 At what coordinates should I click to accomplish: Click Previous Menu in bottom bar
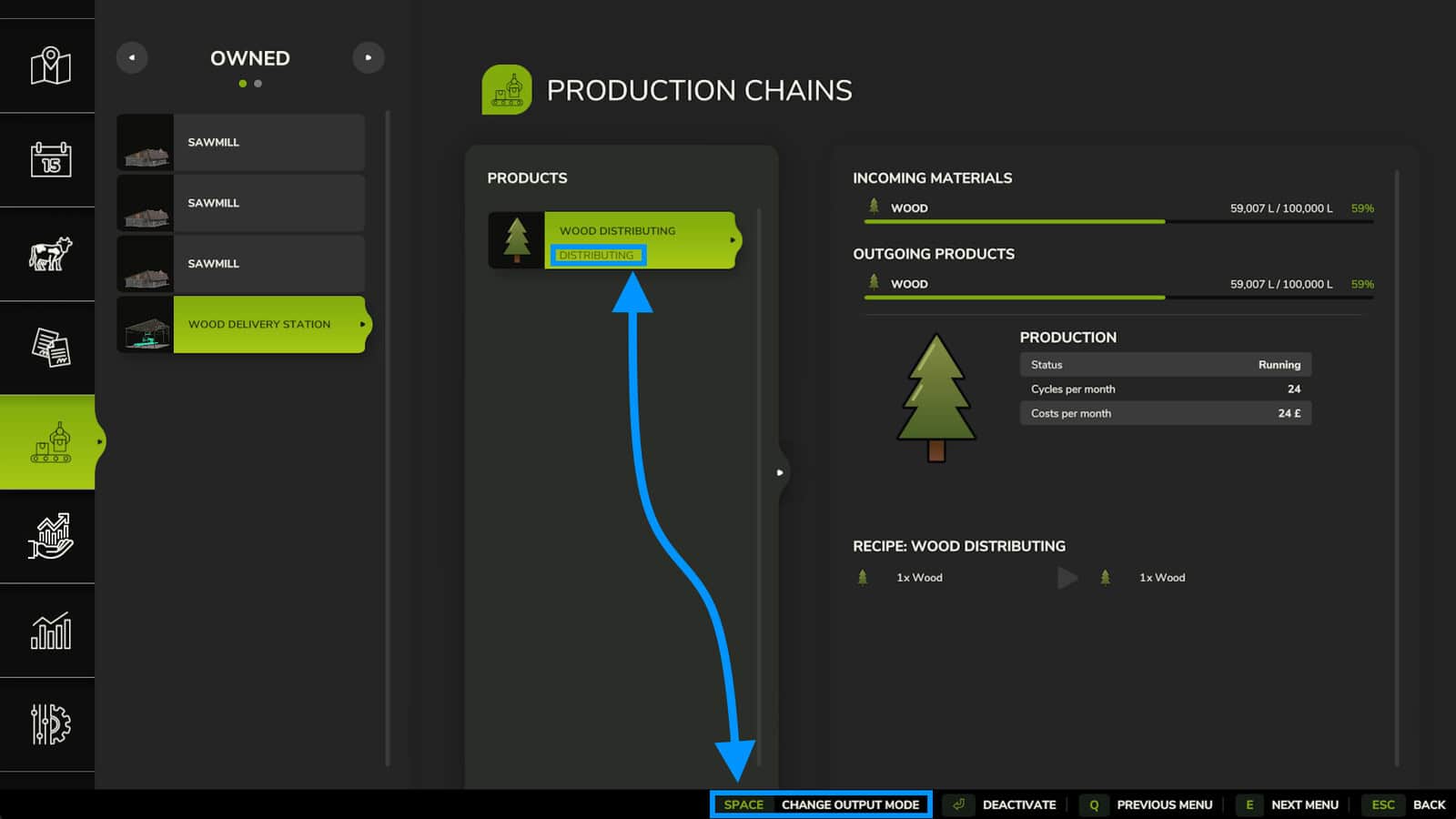coord(1147,804)
